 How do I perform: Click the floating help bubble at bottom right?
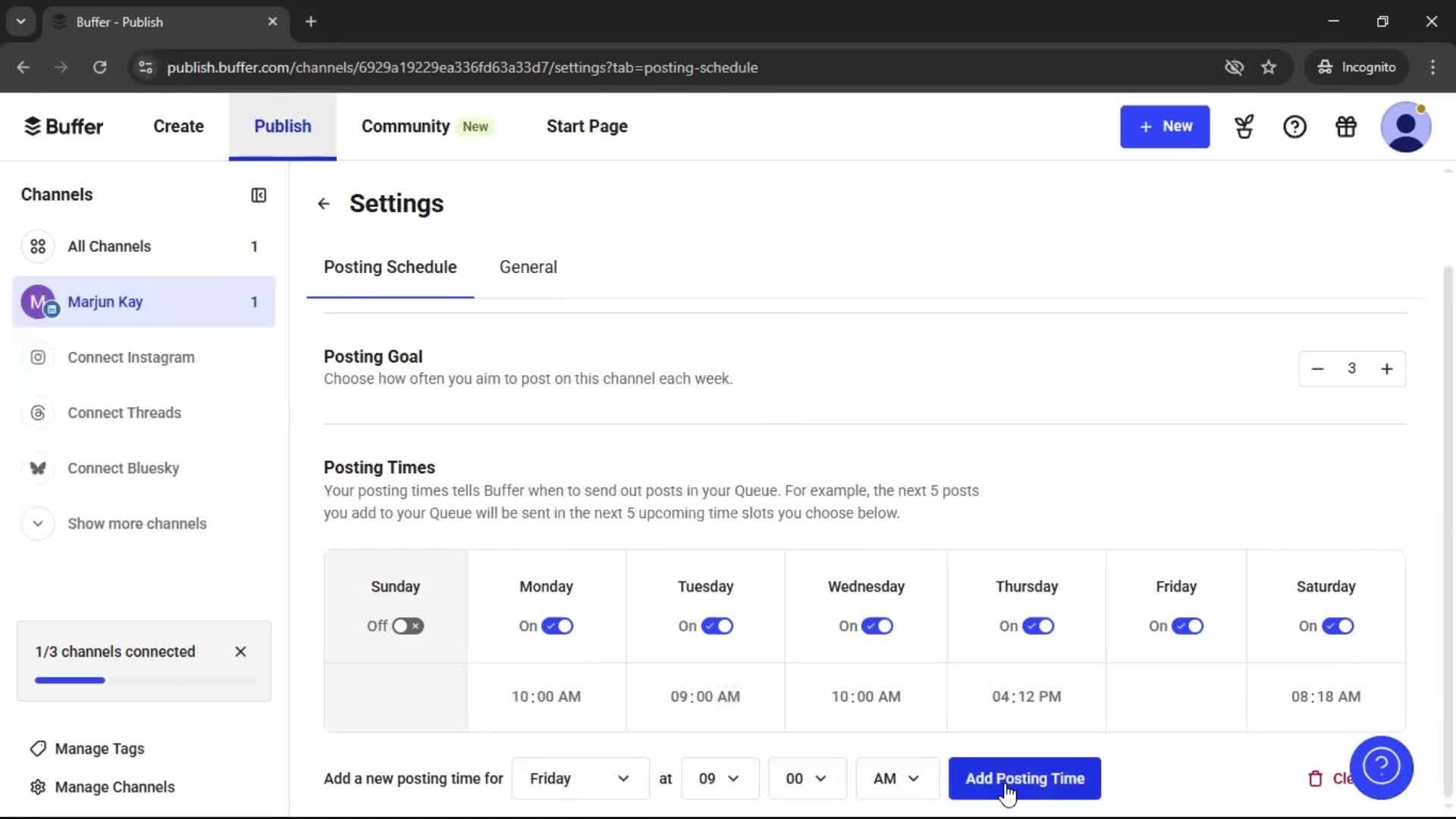click(x=1382, y=767)
